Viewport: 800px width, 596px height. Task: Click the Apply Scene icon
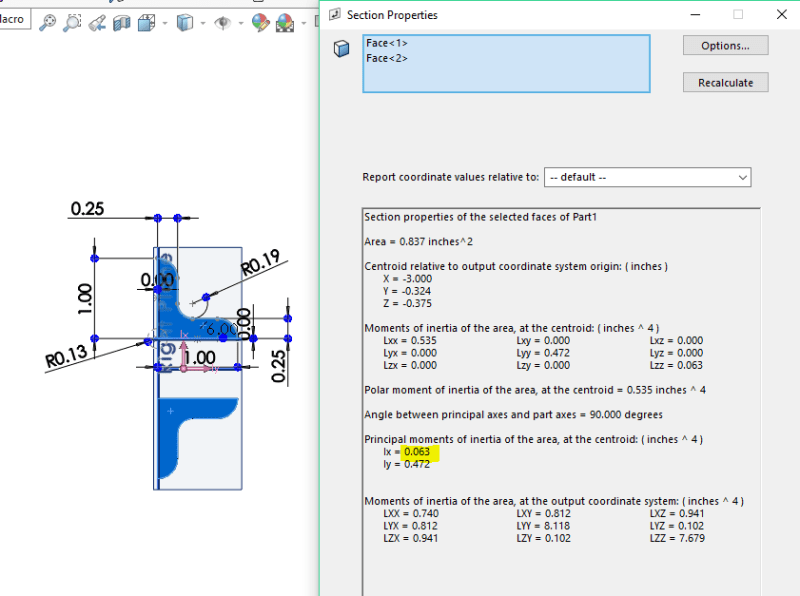285,23
